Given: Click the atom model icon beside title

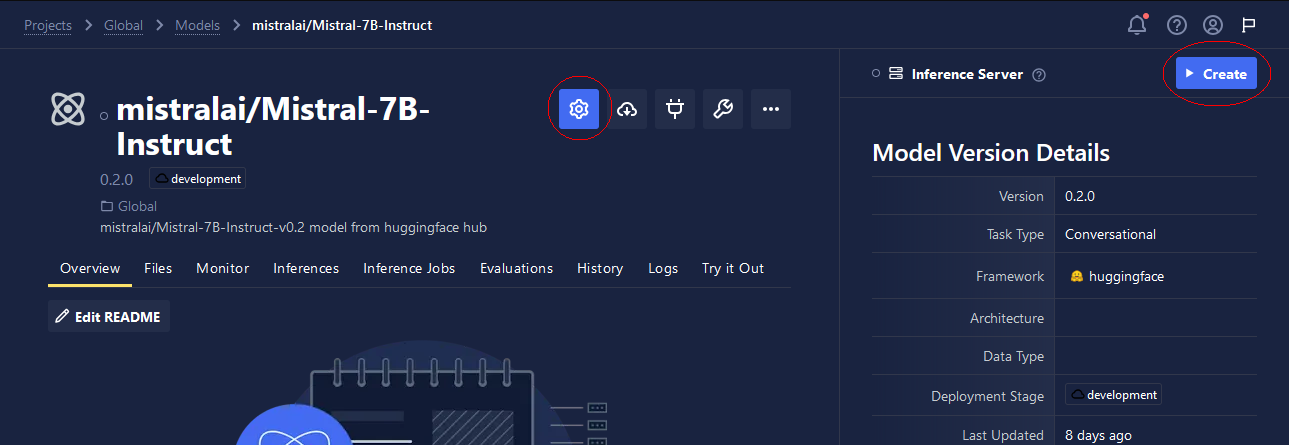Looking at the screenshot, I should [x=68, y=108].
